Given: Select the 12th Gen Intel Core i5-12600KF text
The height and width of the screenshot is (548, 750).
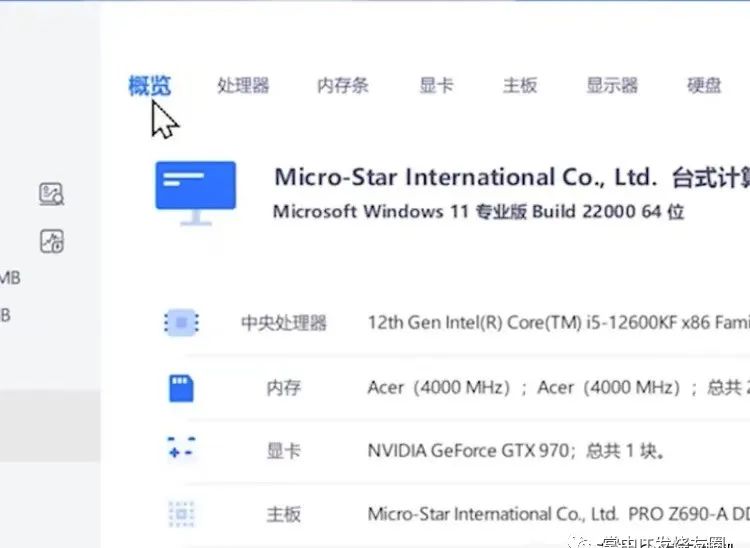Looking at the screenshot, I should tap(559, 323).
